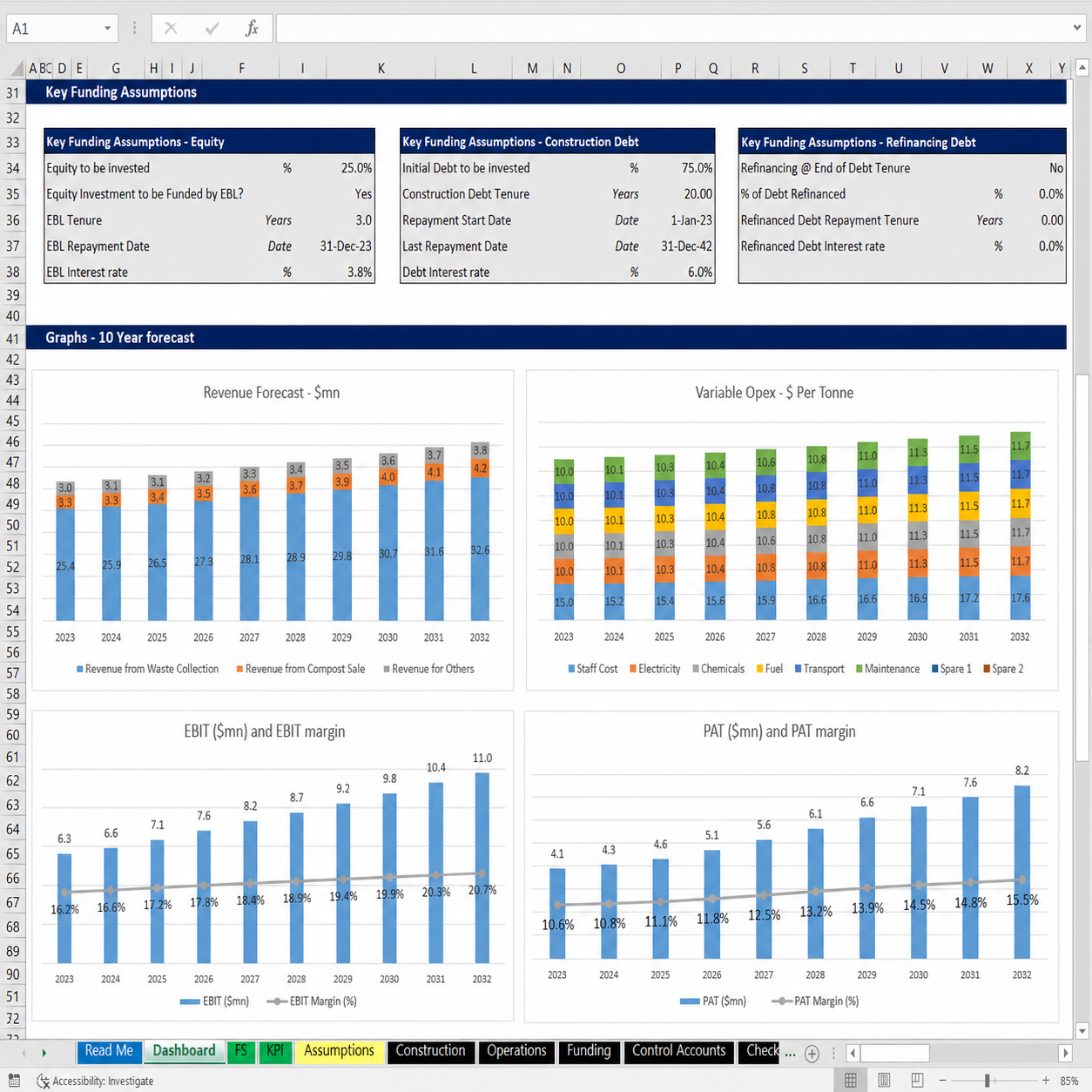This screenshot has width=1092, height=1092.
Task: Click the macro recording icon in status bar
Action: 14,1081
